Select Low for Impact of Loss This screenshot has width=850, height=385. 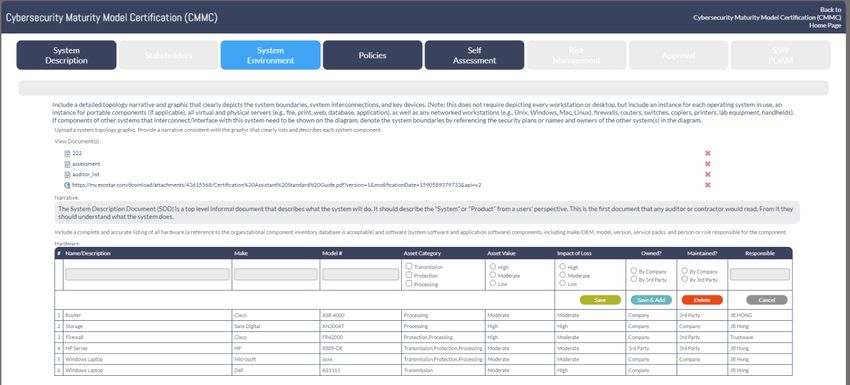[x=563, y=283]
